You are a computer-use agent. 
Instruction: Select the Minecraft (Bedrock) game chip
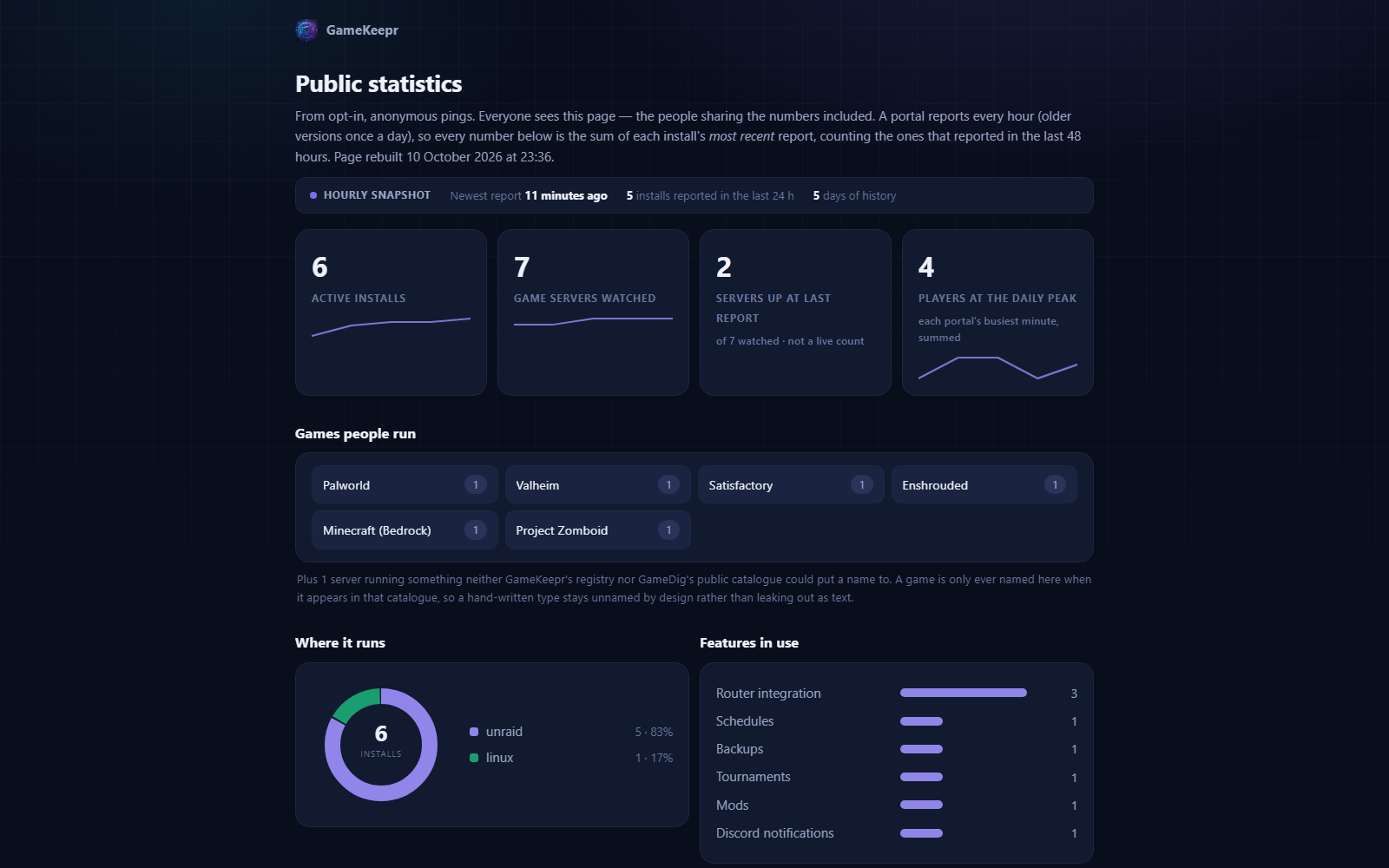(405, 530)
